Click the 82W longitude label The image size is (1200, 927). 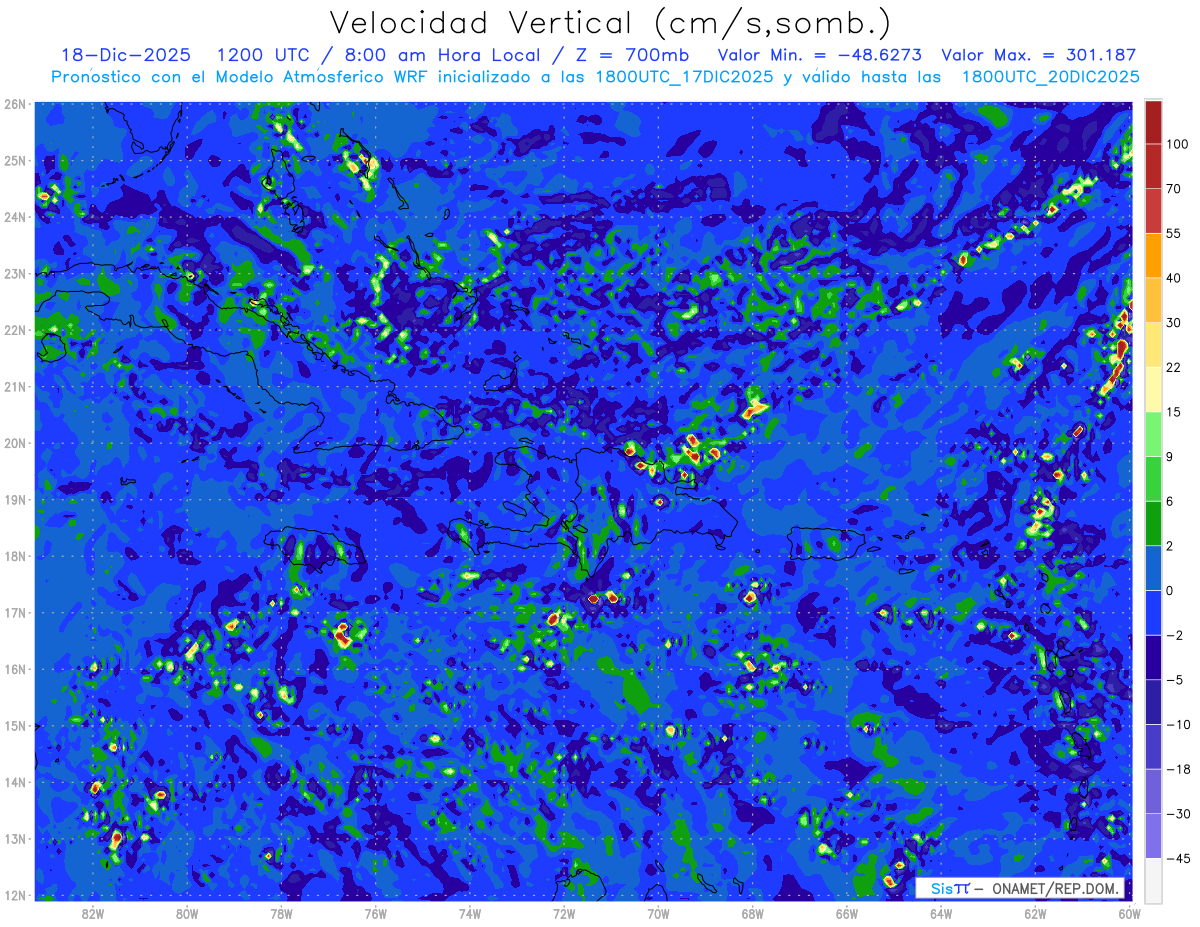pyautogui.click(x=93, y=914)
